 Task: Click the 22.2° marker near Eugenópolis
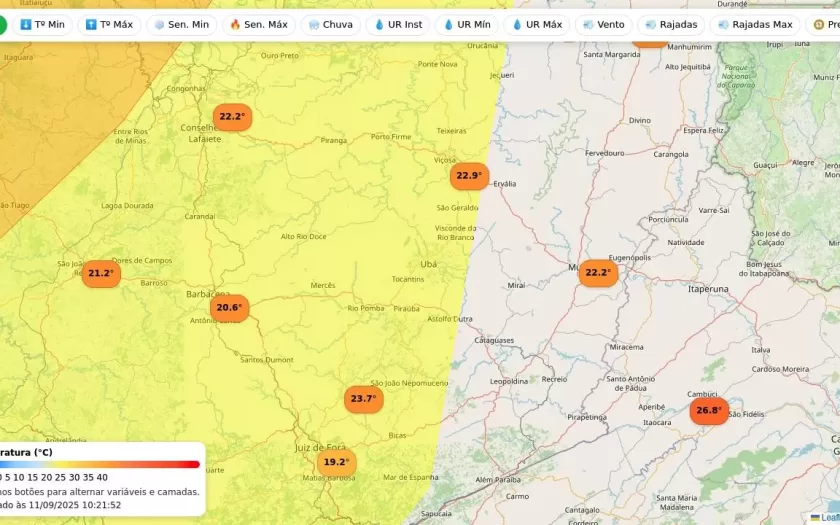point(597,273)
